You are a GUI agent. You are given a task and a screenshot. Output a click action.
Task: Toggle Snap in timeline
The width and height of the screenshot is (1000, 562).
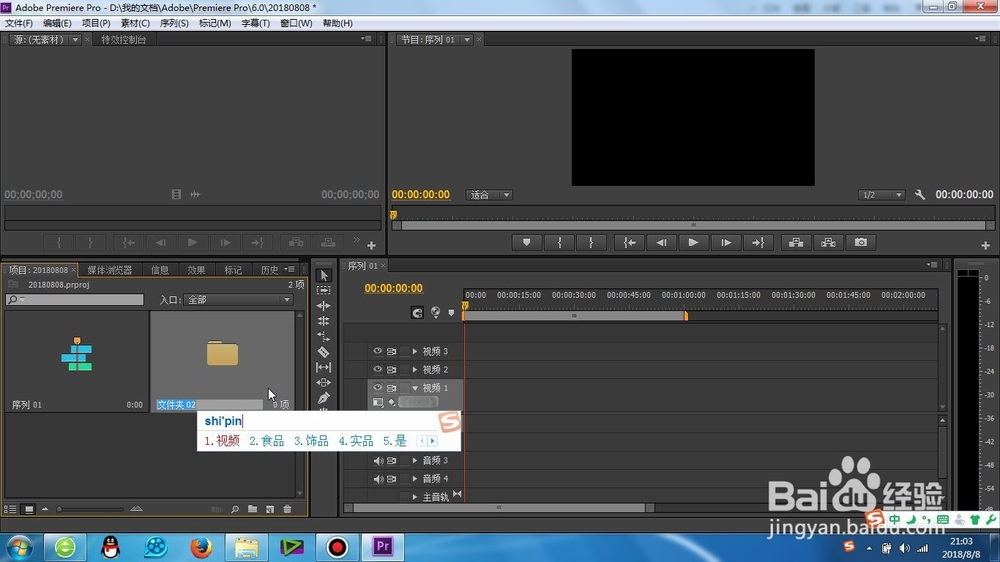[417, 313]
